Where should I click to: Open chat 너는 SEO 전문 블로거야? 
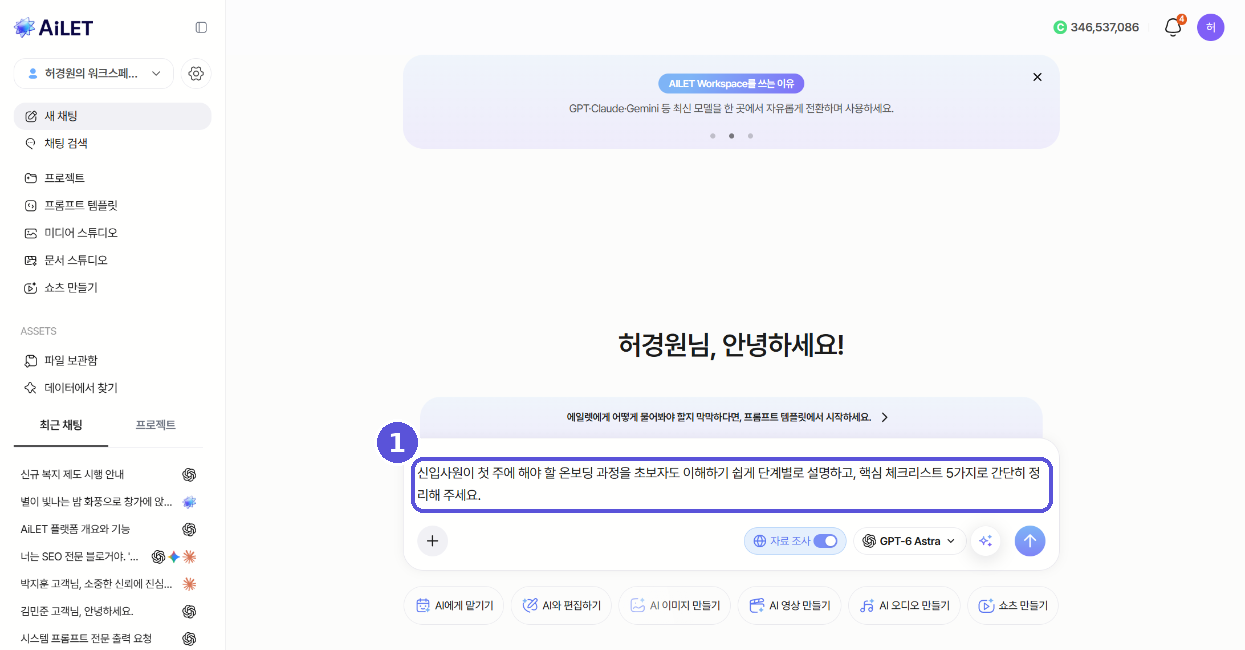coord(108,556)
